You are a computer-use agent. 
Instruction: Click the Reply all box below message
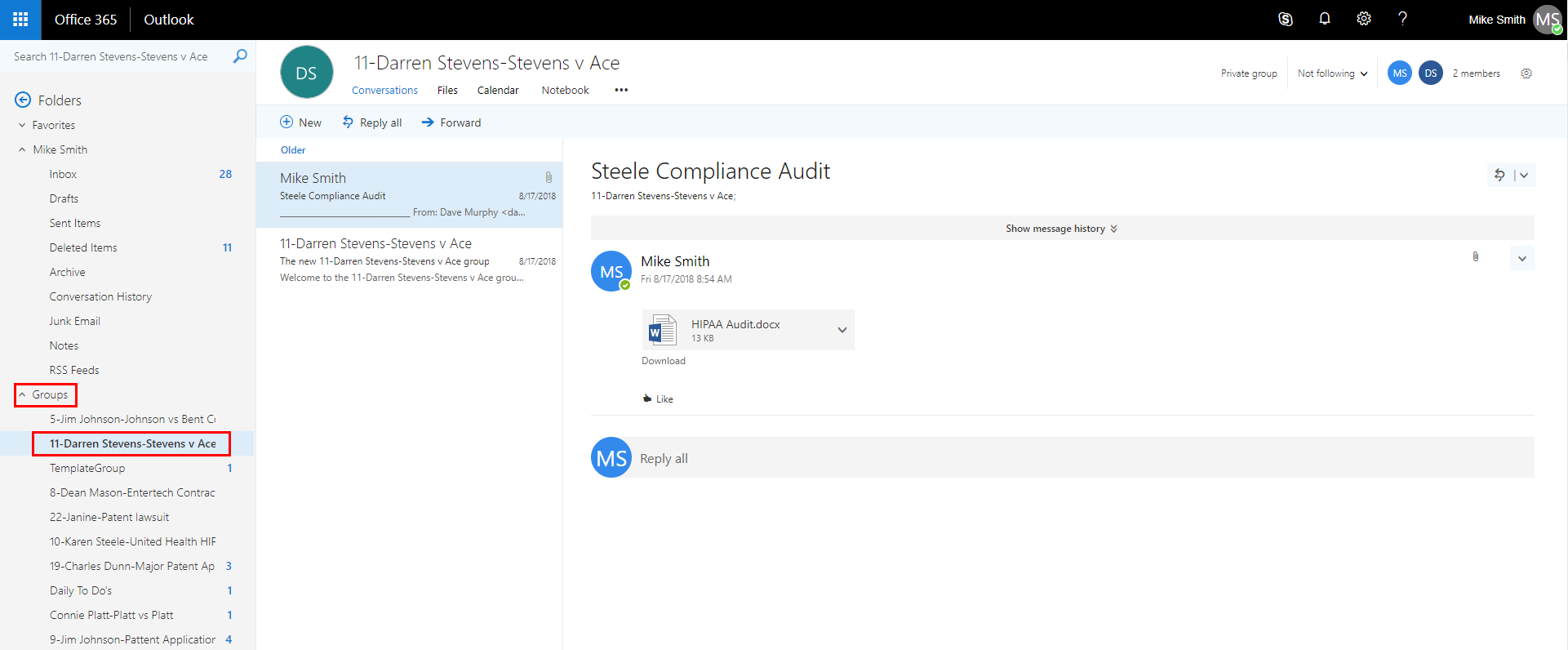click(x=1083, y=458)
